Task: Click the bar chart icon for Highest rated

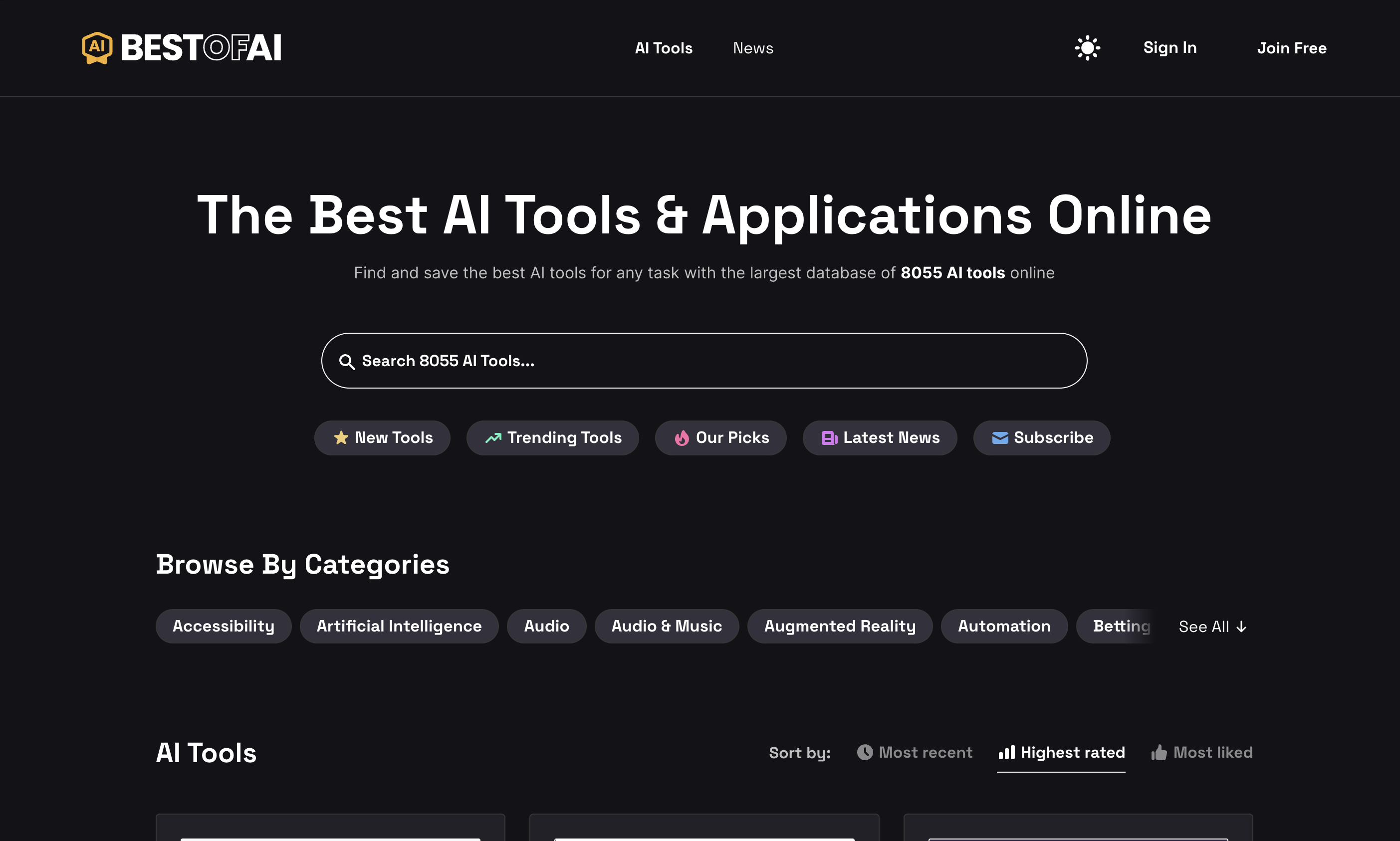Action: coord(1006,752)
